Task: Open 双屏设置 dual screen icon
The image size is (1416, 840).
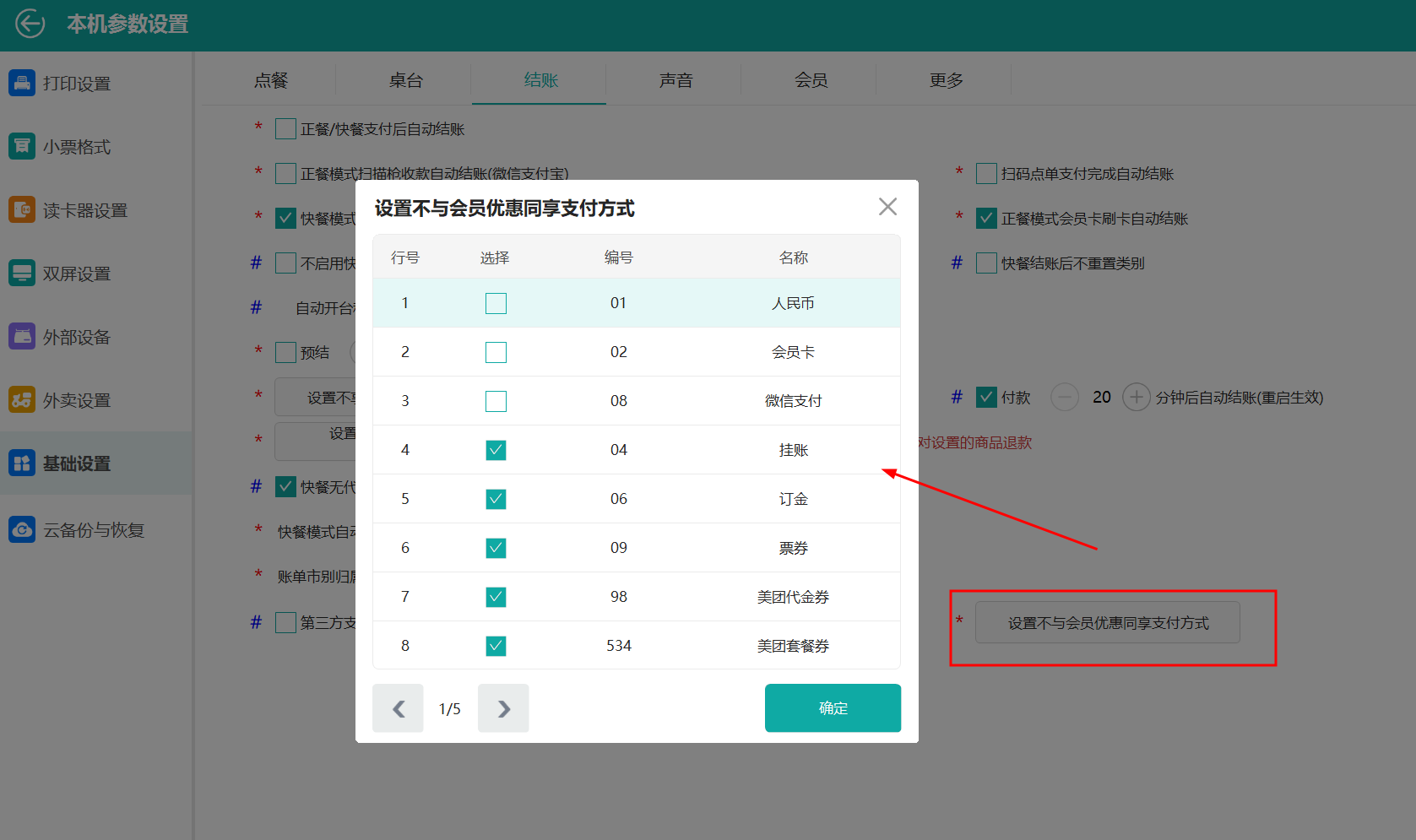Action: [x=22, y=273]
